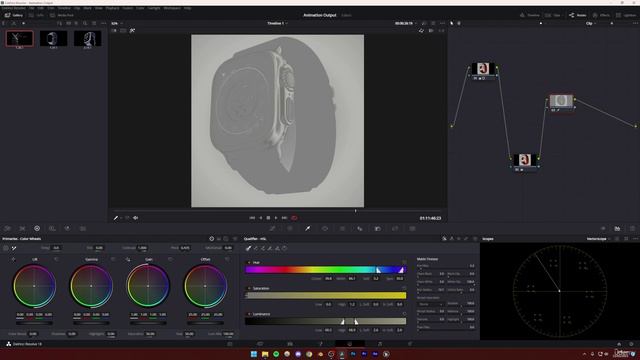The image size is (640, 360).
Task: Open the viewer timecode dropdown
Action: (405, 23)
